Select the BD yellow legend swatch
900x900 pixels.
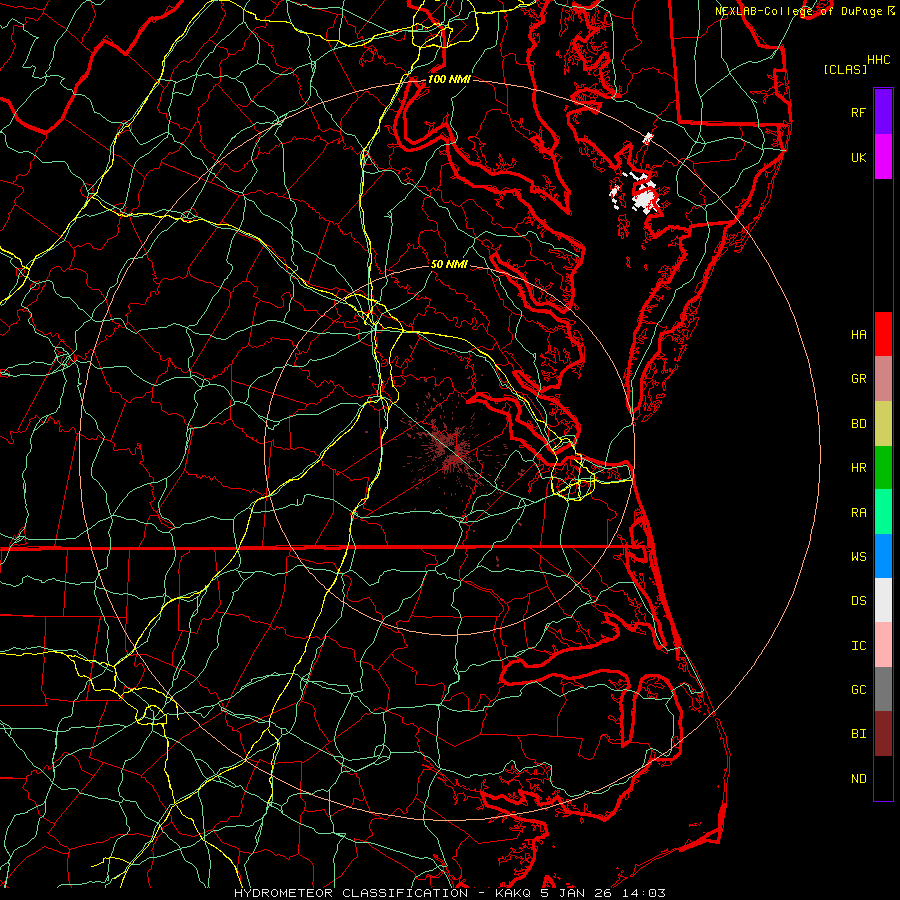[883, 424]
